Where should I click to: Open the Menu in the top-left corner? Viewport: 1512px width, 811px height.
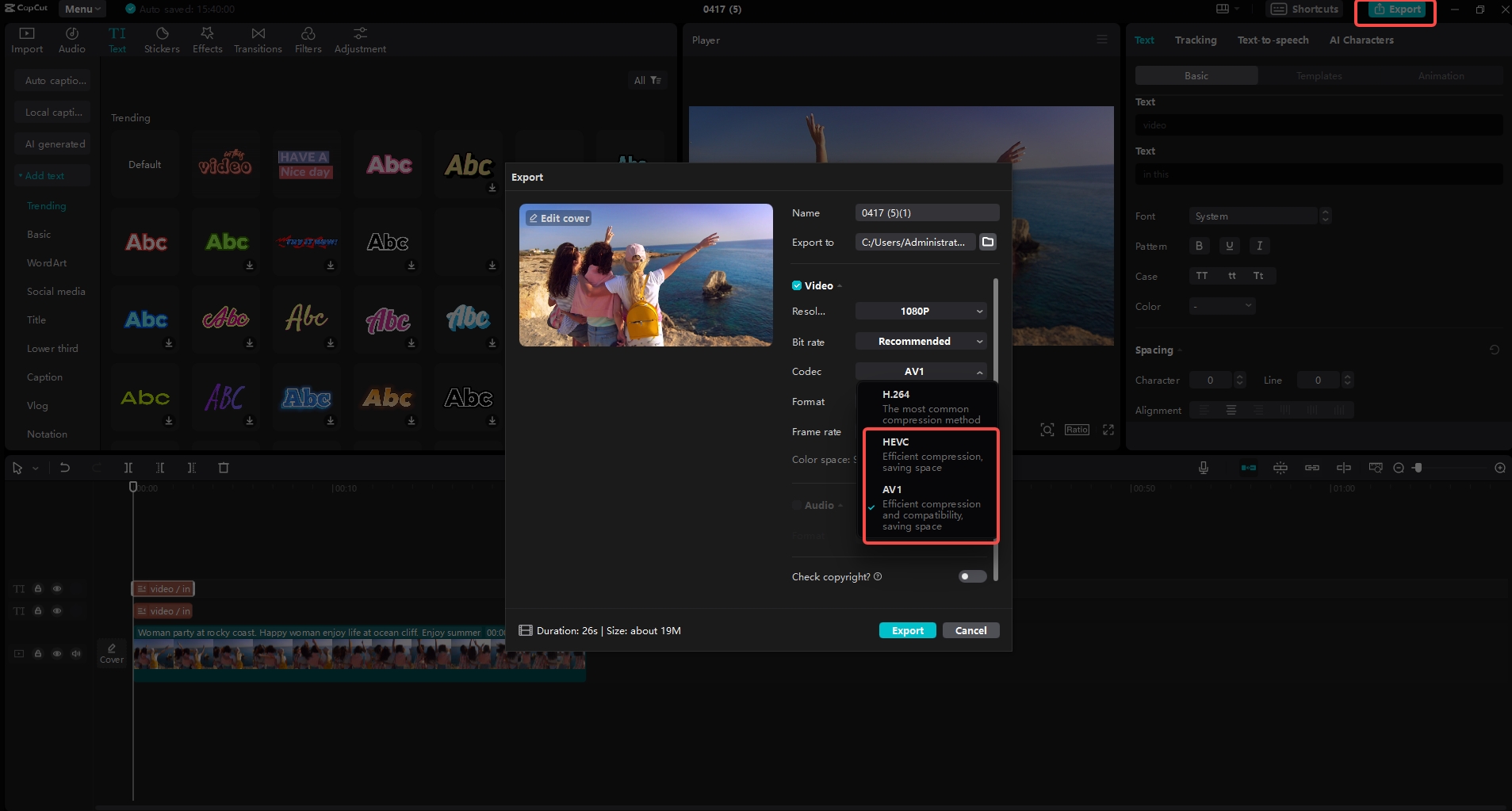point(80,9)
